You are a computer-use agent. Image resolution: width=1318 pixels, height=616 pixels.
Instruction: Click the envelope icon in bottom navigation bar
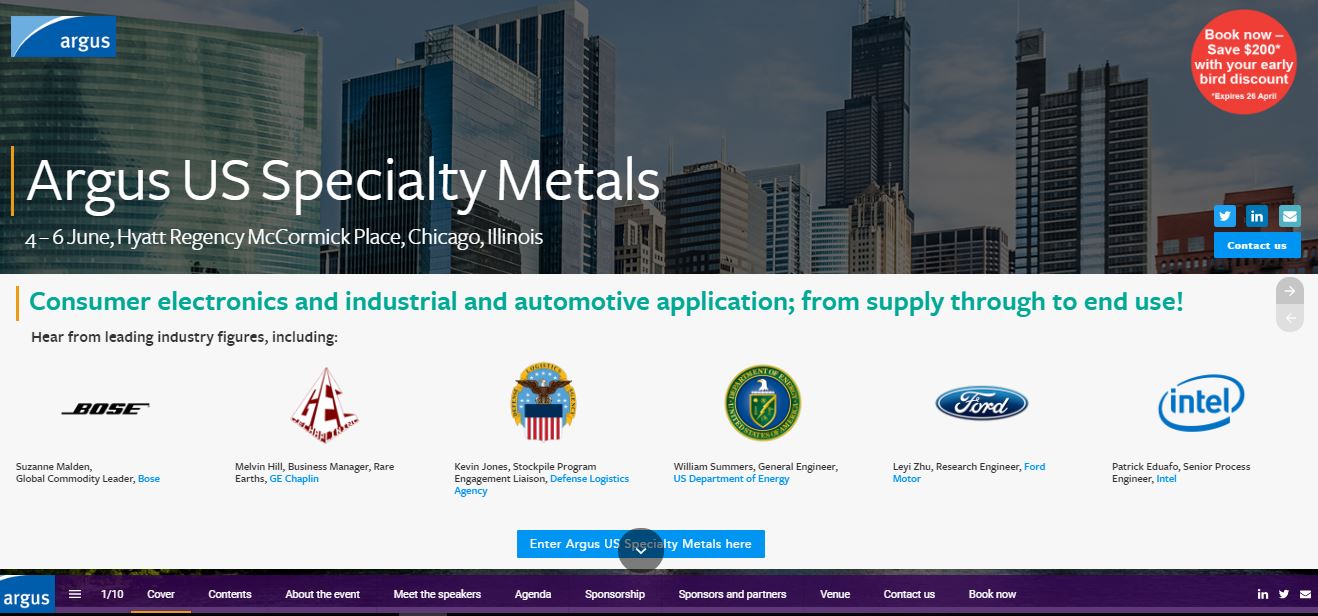coord(1305,594)
